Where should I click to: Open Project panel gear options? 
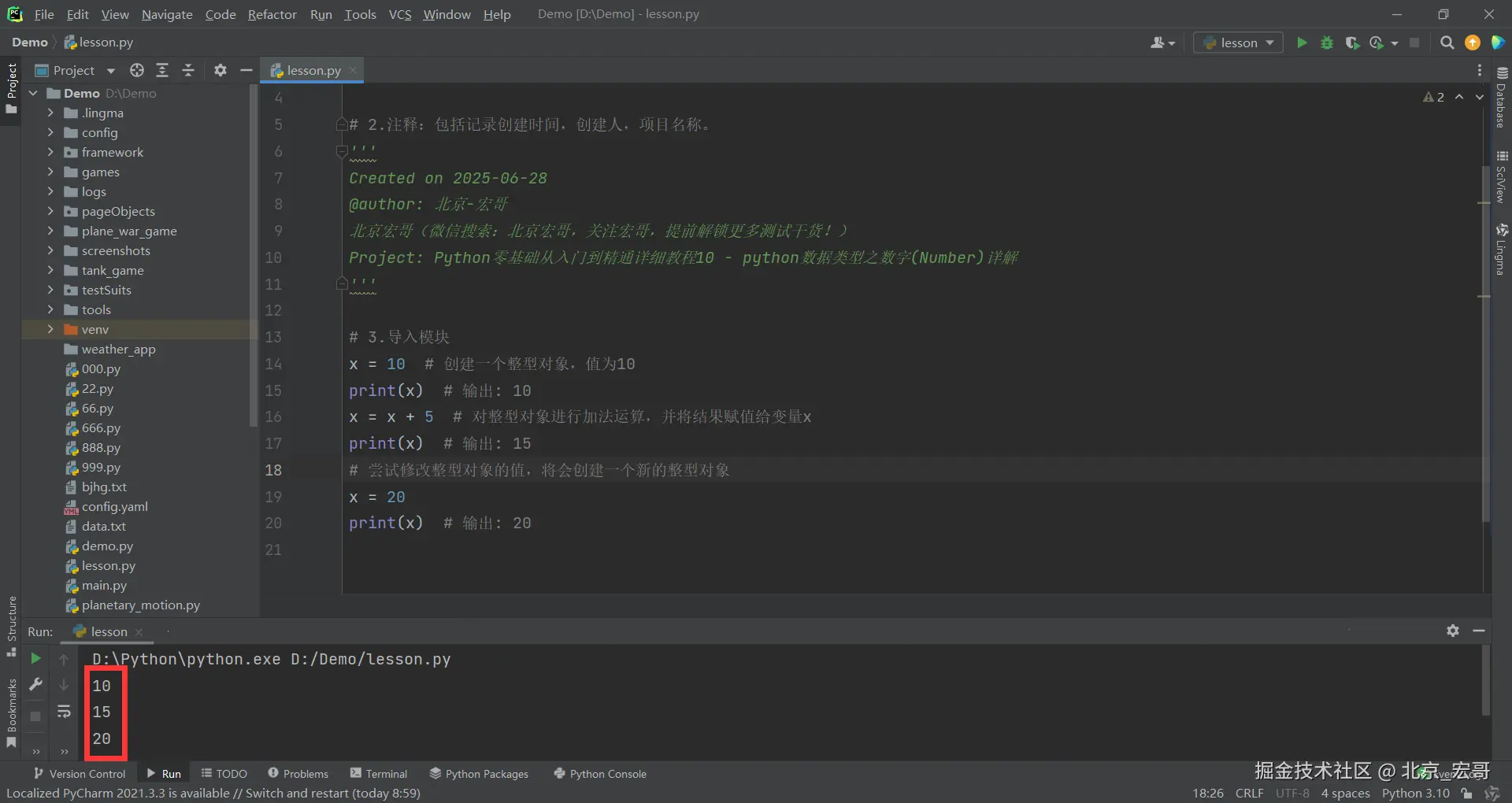coord(220,70)
